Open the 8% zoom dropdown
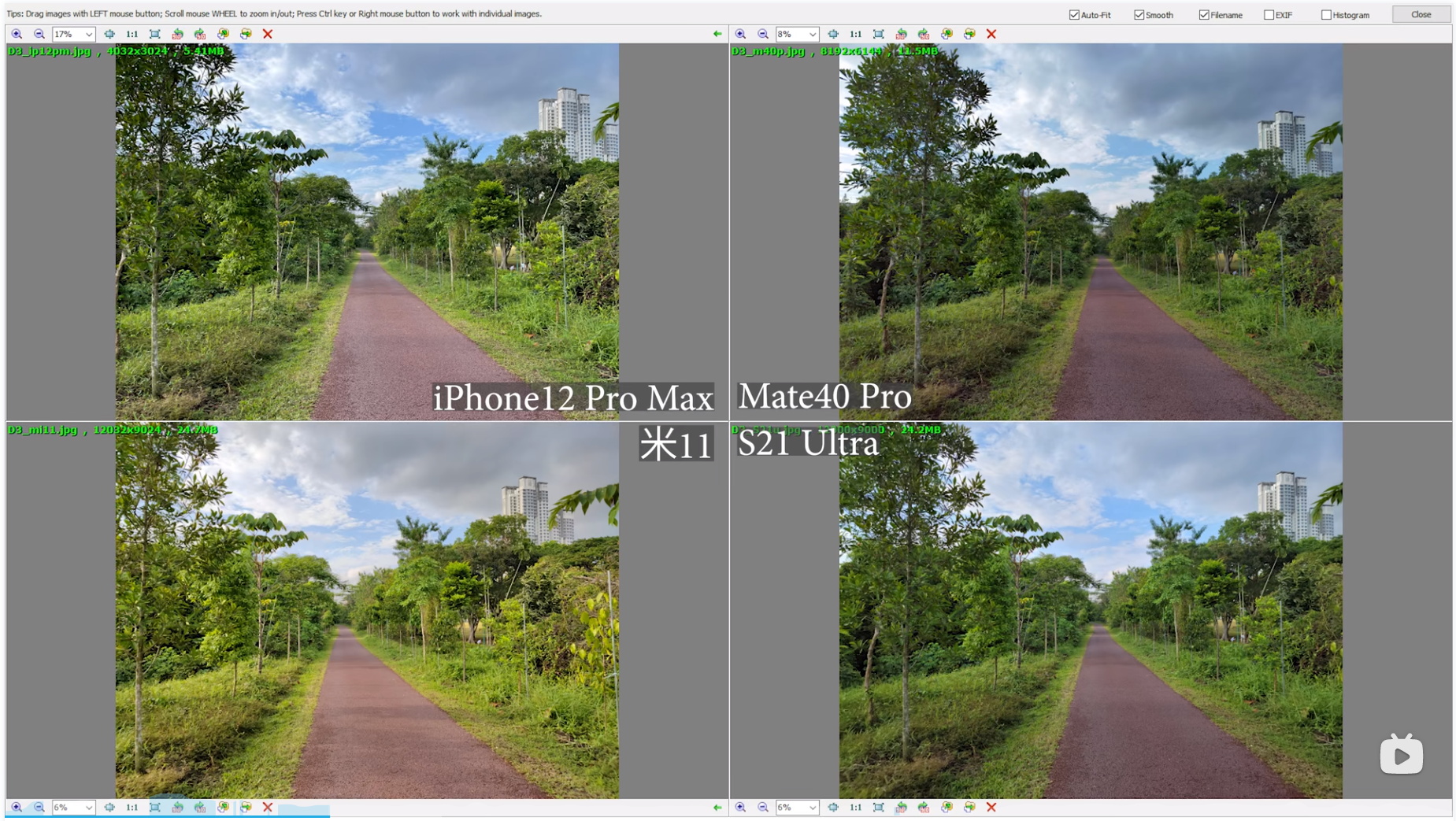The height and width of the screenshot is (821, 1456). [813, 34]
